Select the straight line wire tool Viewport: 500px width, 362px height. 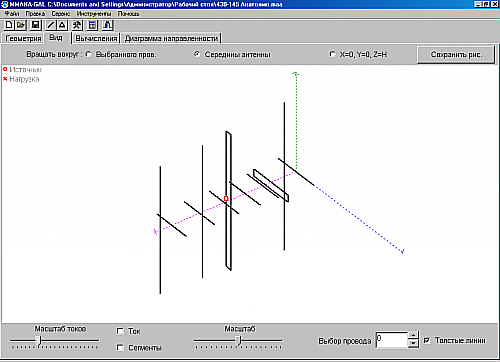click(50, 25)
